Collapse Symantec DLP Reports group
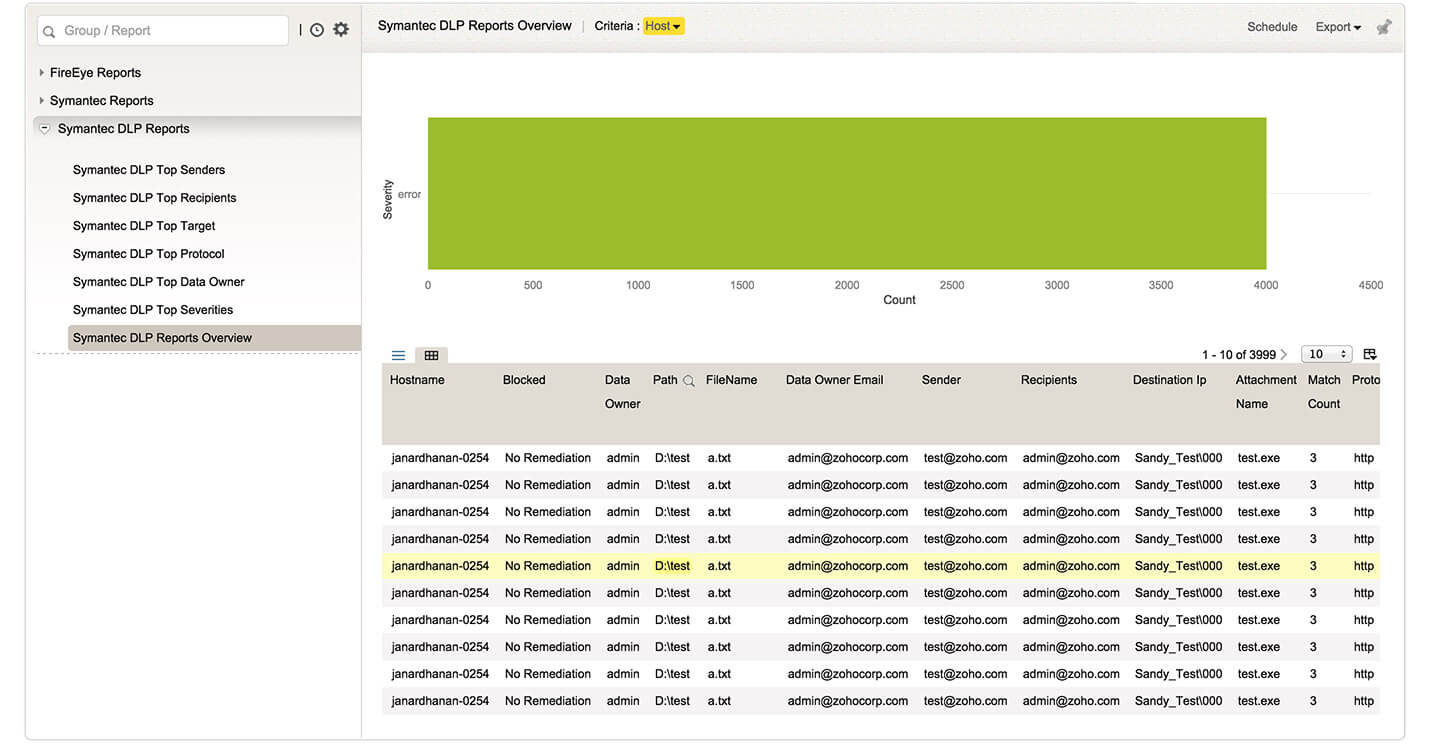Screen dimensions: 1435x745 pyautogui.click(x=44, y=128)
